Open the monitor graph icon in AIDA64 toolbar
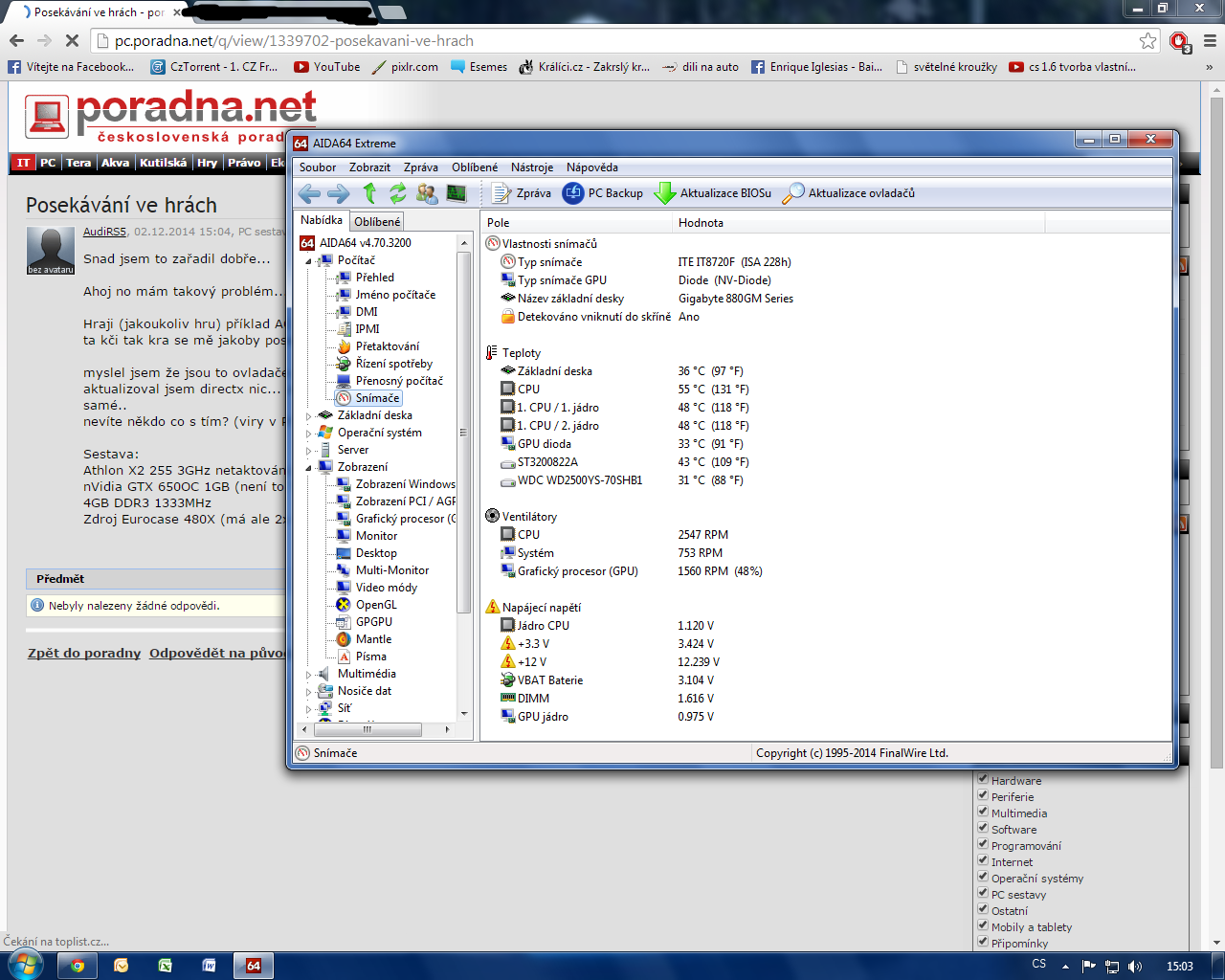The height and width of the screenshot is (980, 1225). click(x=457, y=193)
